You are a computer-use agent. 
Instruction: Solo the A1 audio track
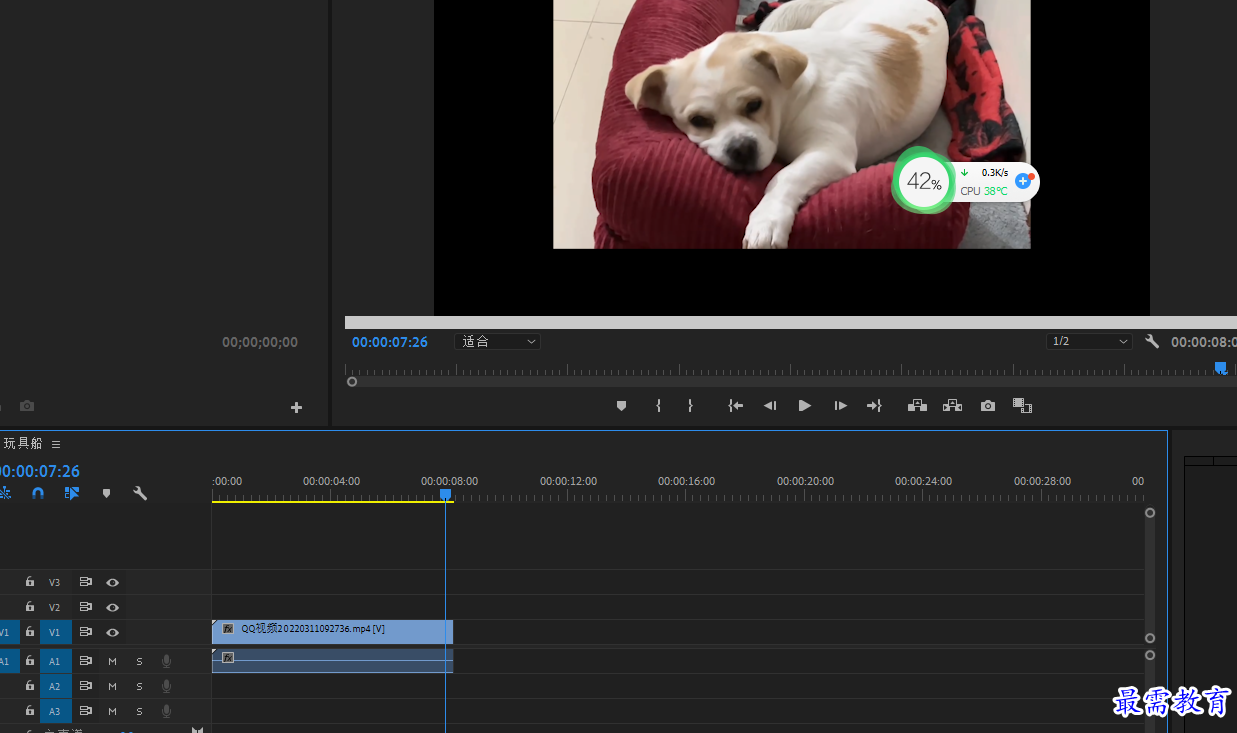pyautogui.click(x=139, y=661)
